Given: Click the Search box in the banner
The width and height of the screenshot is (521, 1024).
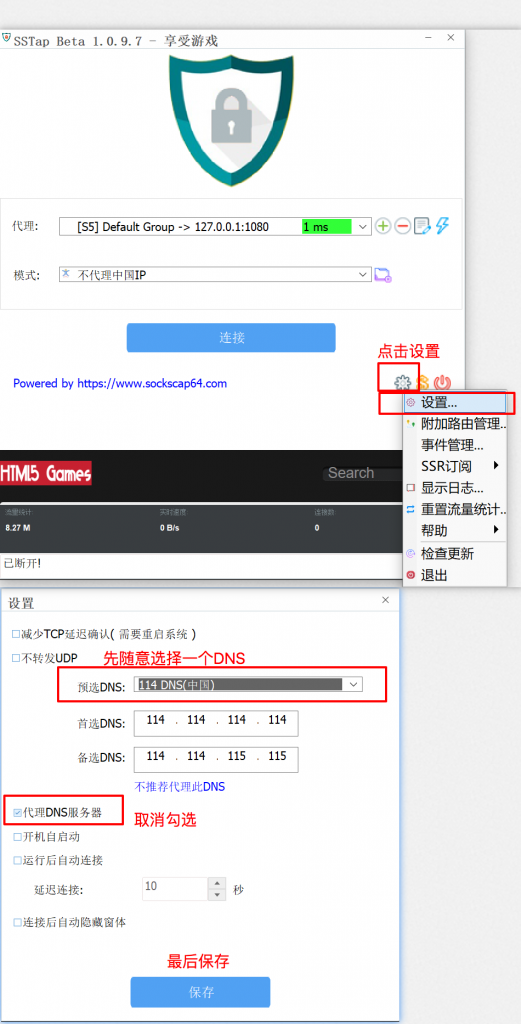Looking at the screenshot, I should click(362, 473).
